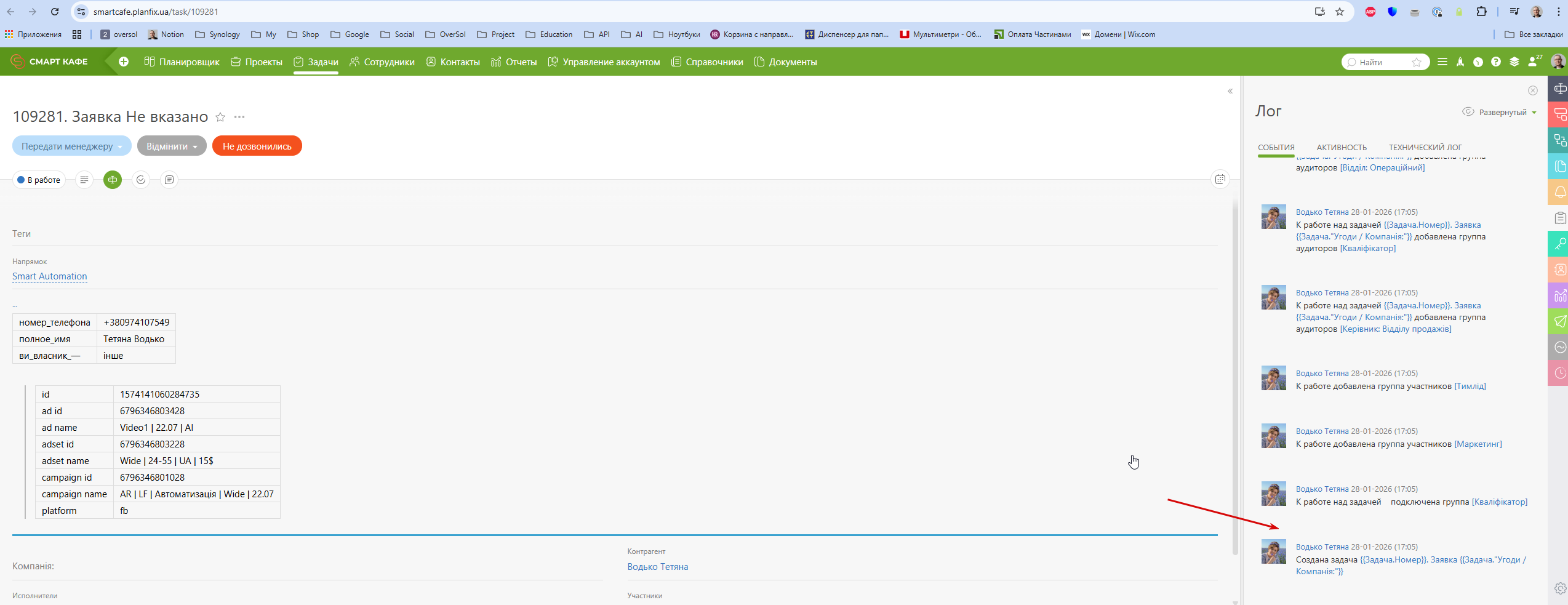
Task: Open the comments speech bubble icon
Action: click(169, 180)
